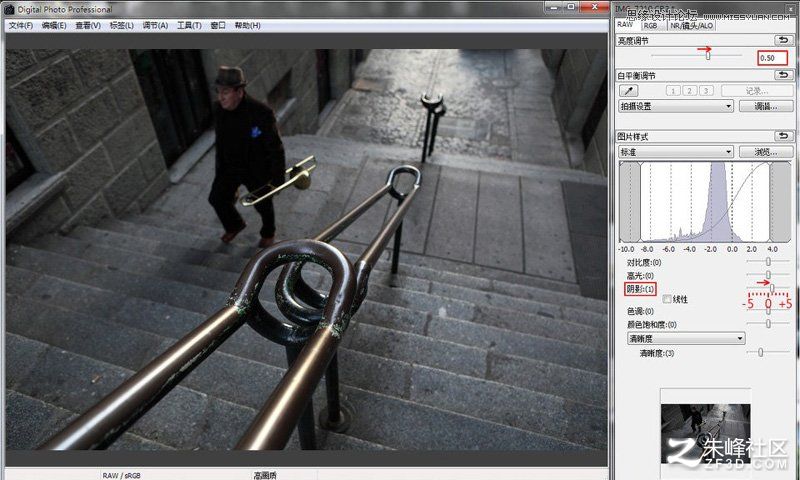Open the 编辑(E) menu

(x=54, y=26)
